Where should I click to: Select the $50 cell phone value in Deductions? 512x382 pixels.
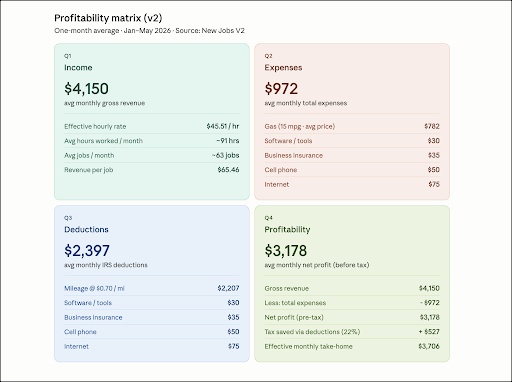[233, 331]
